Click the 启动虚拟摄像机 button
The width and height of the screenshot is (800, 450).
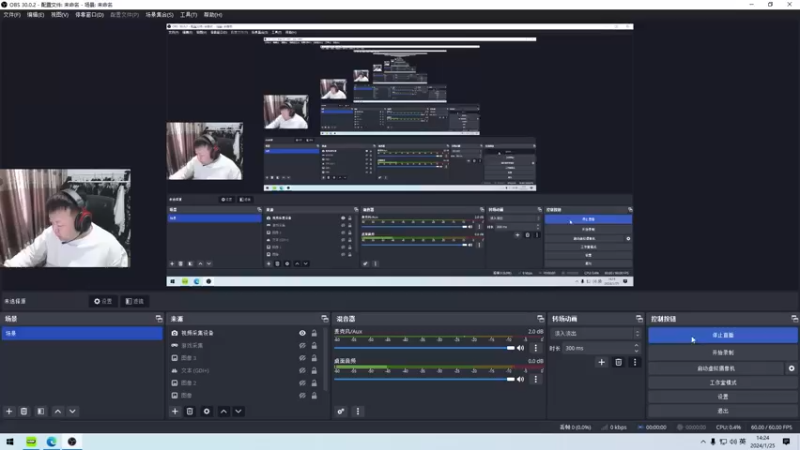(716, 368)
